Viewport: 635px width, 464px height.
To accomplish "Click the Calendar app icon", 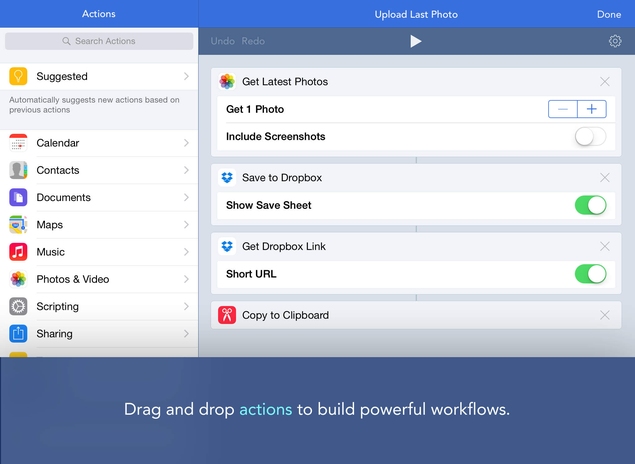I will point(18,143).
